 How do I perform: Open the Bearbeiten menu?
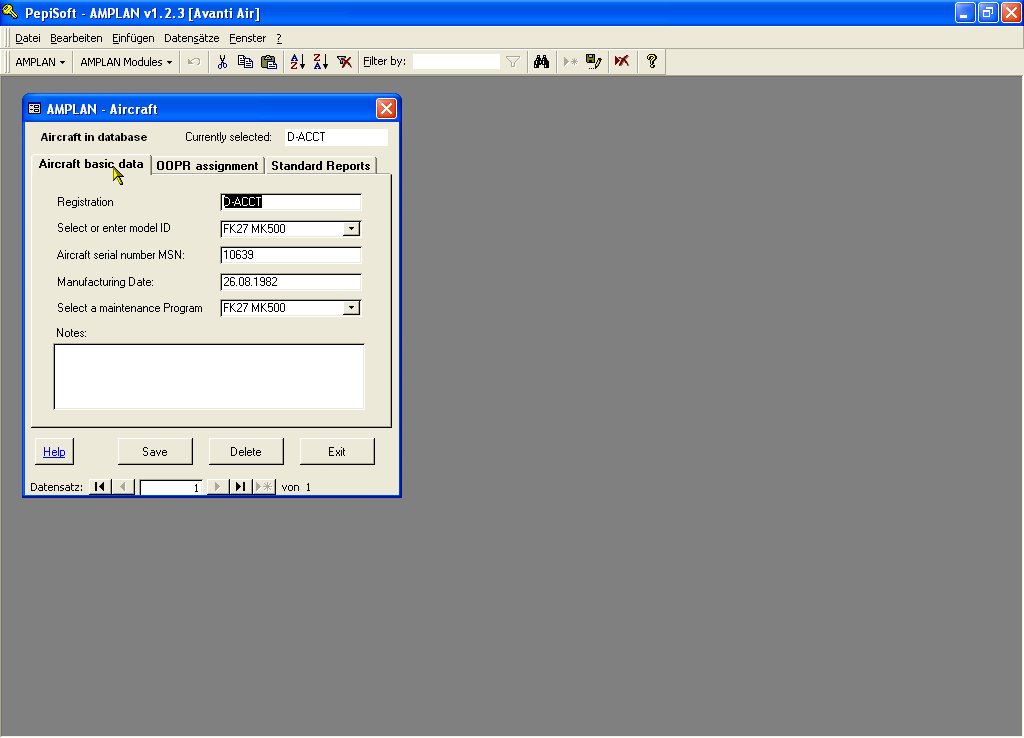click(x=76, y=38)
